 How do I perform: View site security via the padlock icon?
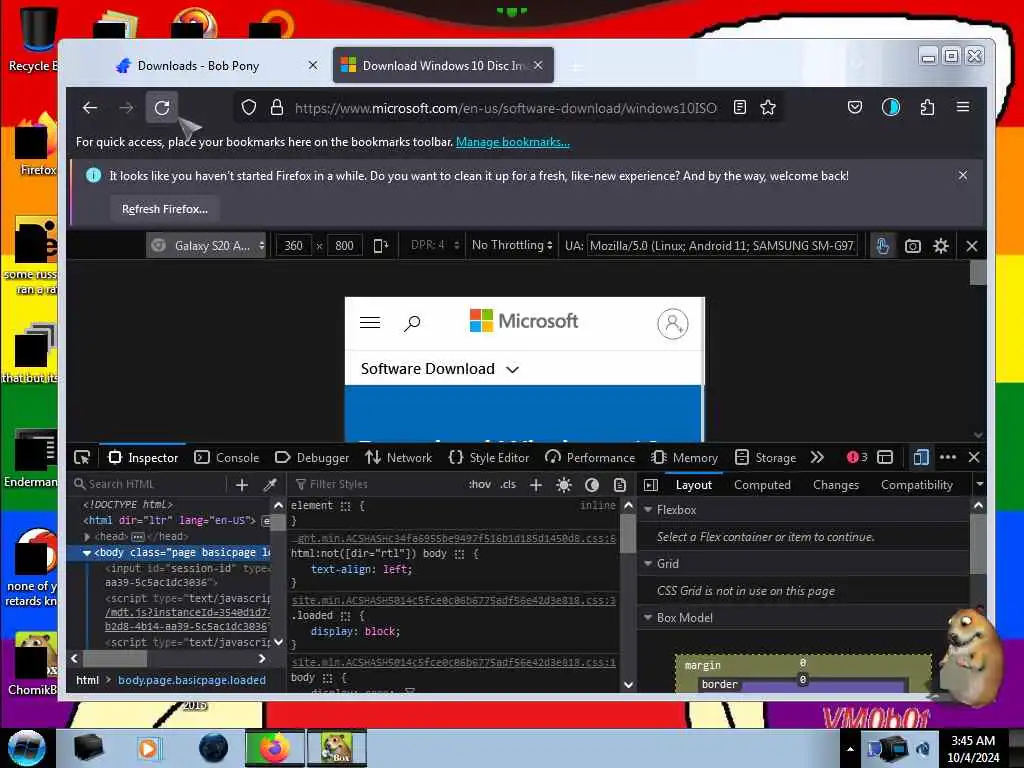[277, 108]
